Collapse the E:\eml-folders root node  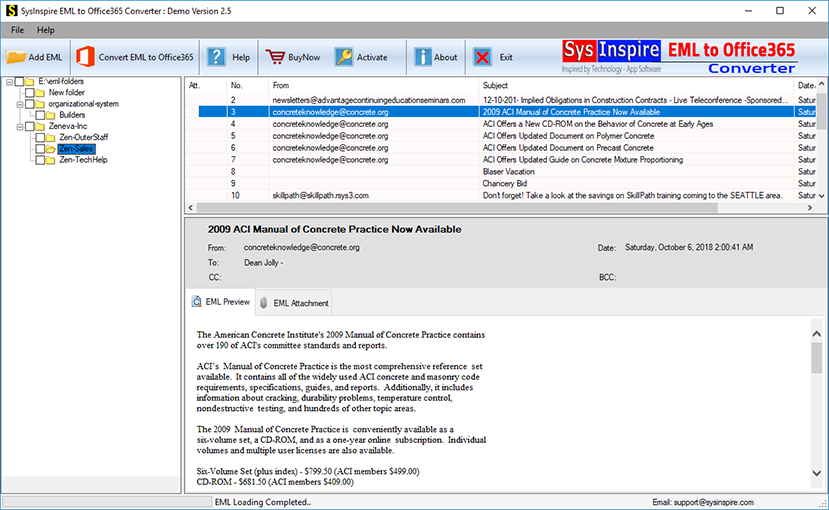click(x=9, y=82)
